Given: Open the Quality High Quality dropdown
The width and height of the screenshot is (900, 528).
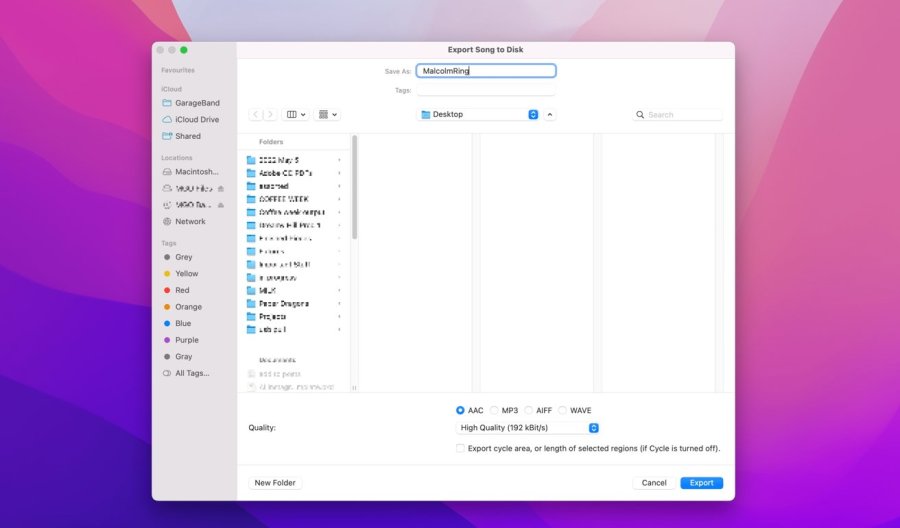Looking at the screenshot, I should click(527, 428).
